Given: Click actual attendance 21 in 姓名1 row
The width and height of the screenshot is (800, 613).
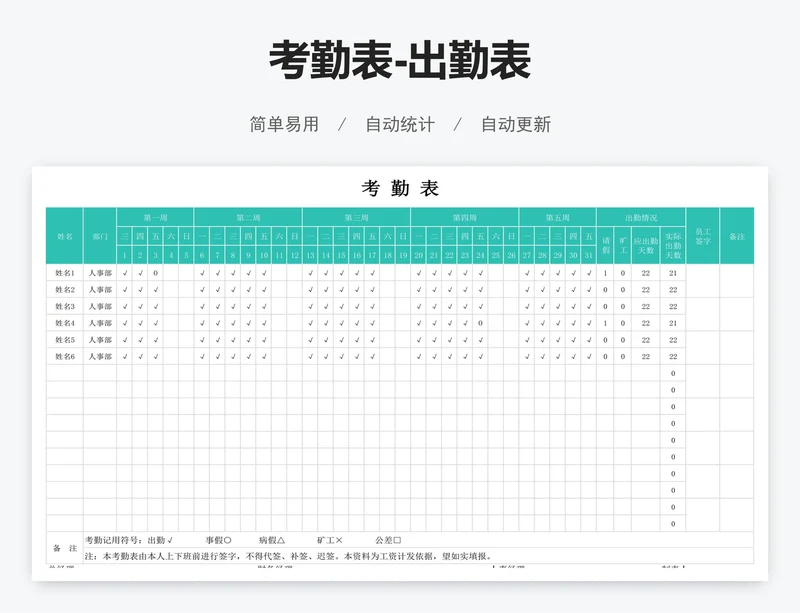Looking at the screenshot, I should click(673, 273).
